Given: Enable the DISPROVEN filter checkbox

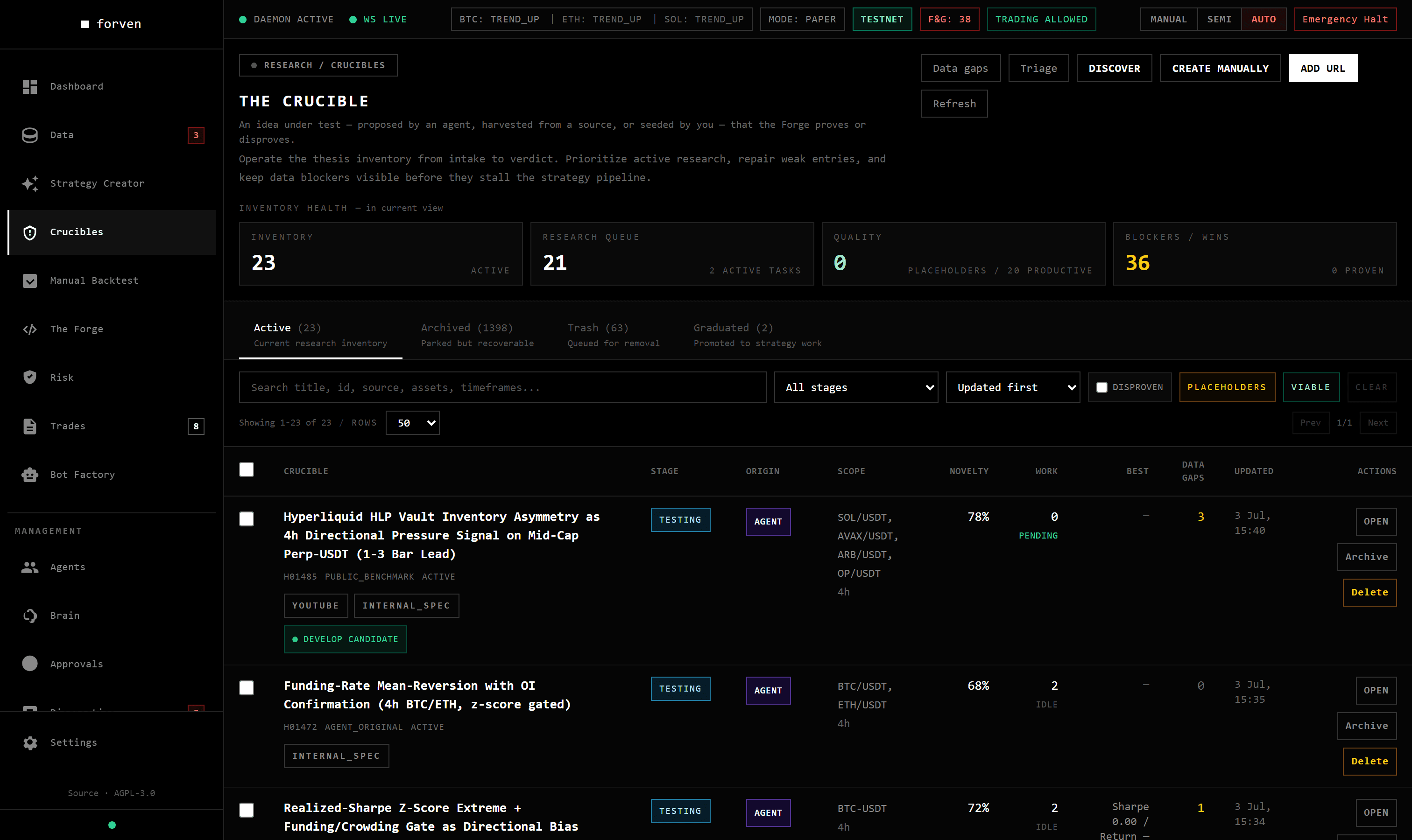Looking at the screenshot, I should (1101, 388).
